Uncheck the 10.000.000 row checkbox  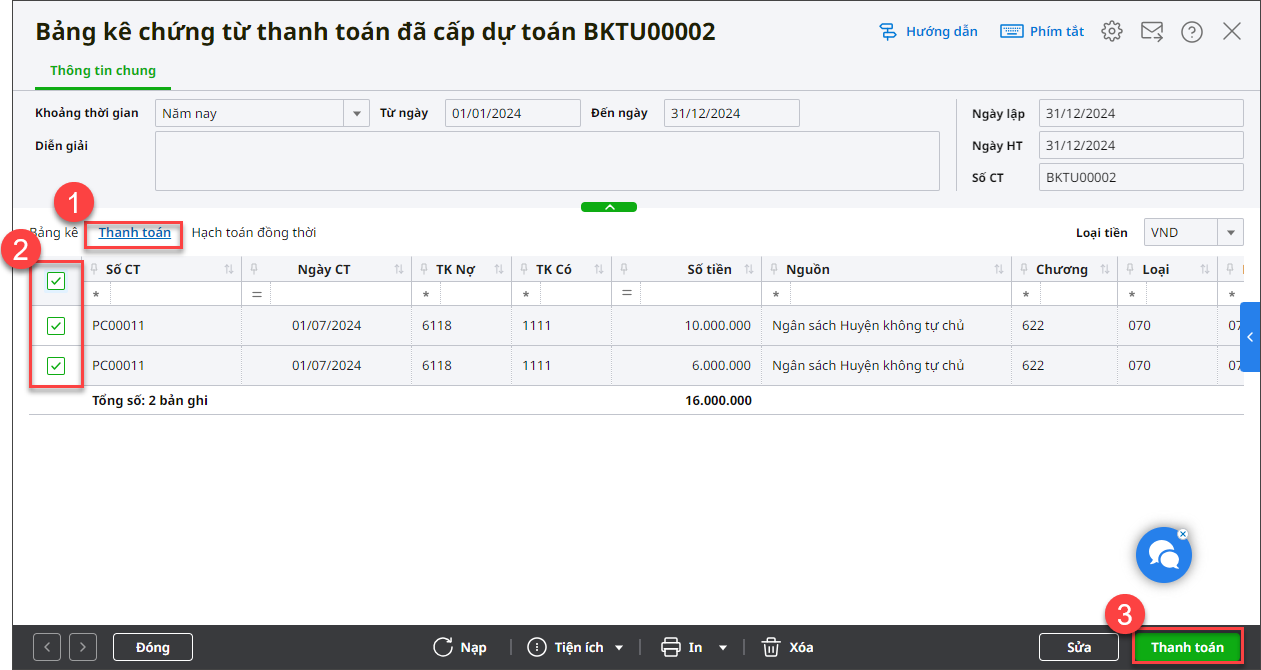pyautogui.click(x=56, y=326)
